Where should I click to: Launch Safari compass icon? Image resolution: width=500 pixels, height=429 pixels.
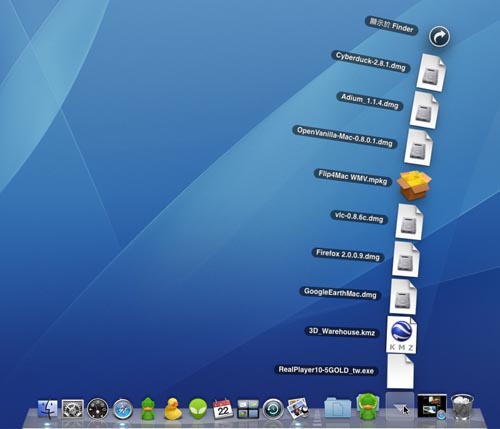click(123, 409)
